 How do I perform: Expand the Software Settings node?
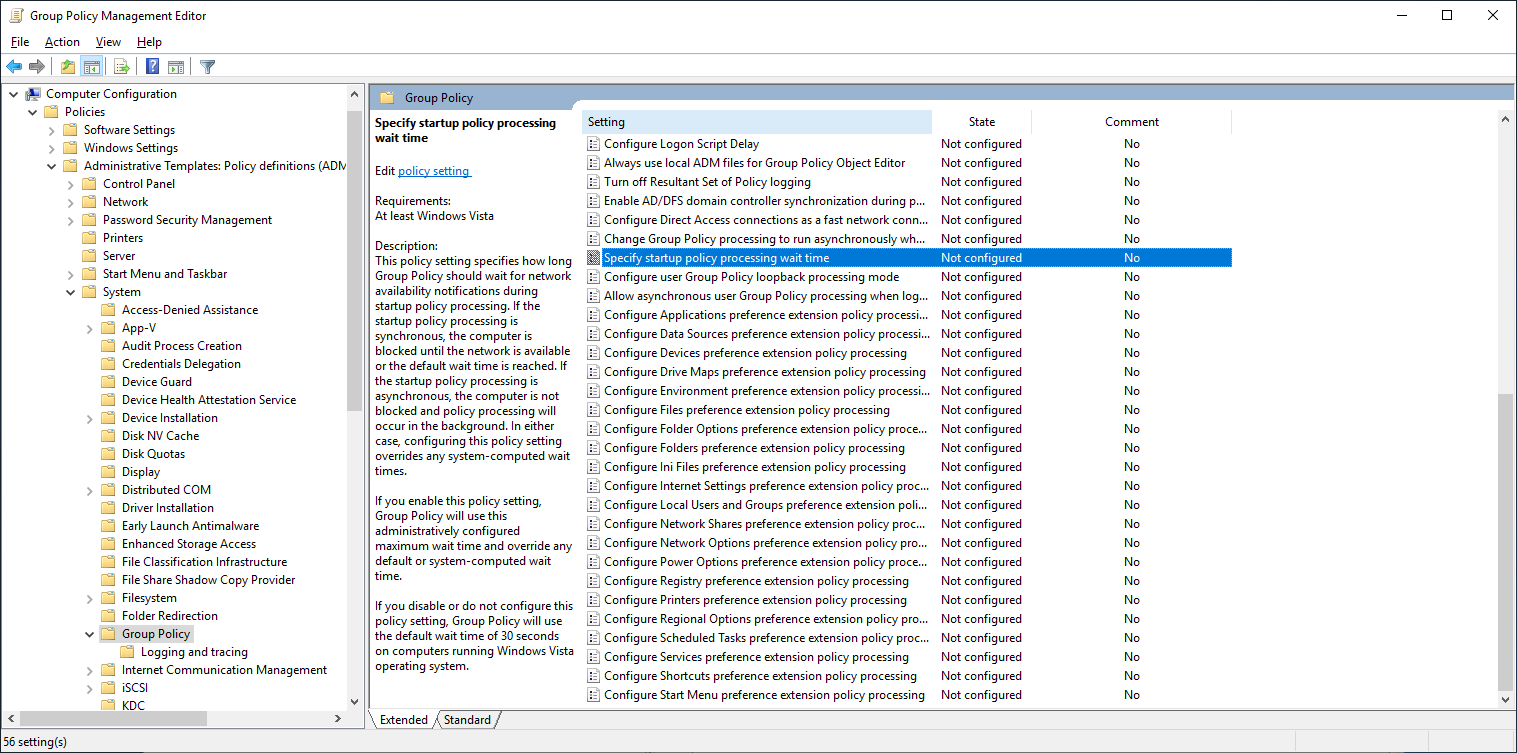52,130
